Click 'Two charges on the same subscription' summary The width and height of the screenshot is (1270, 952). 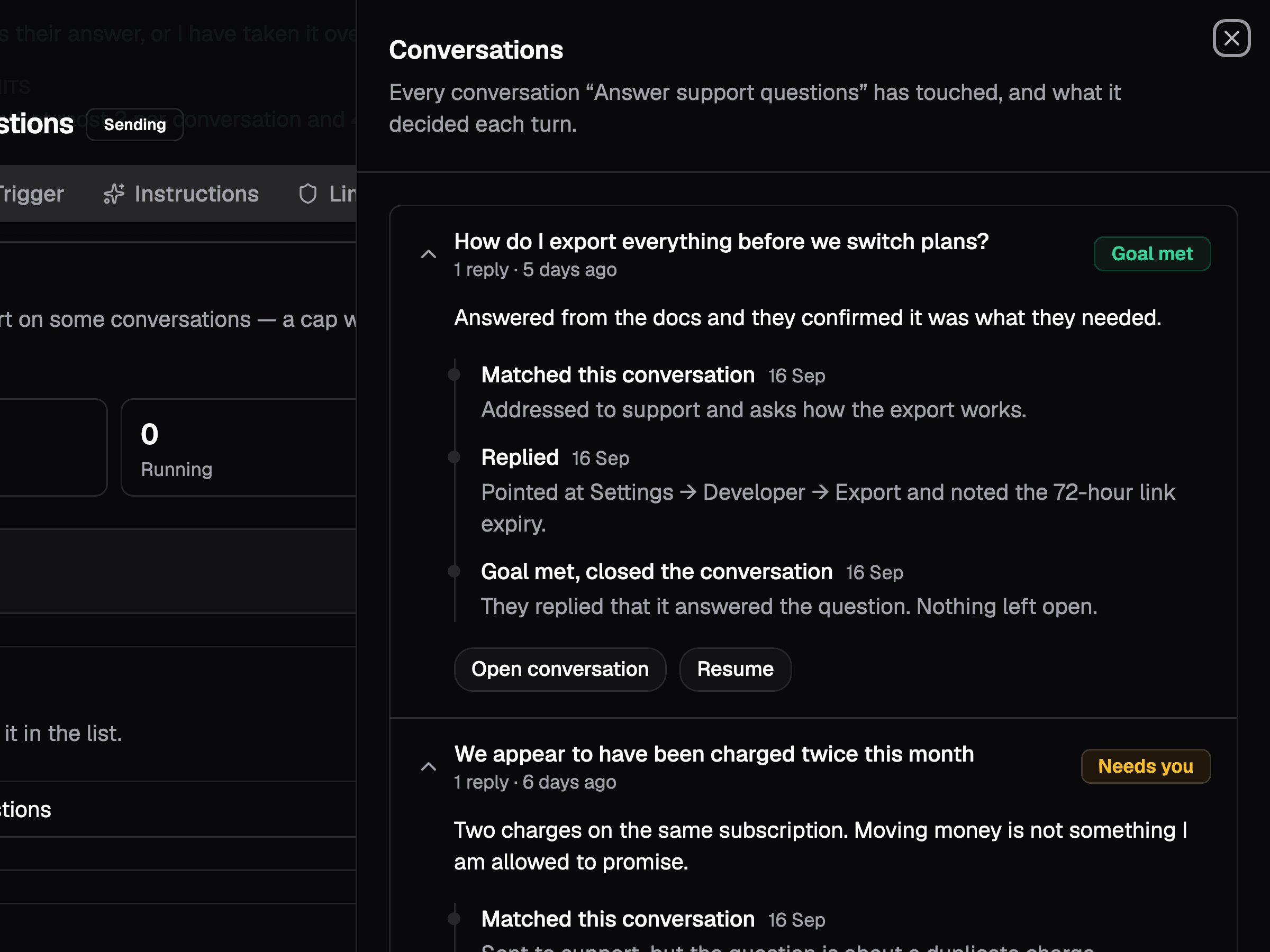coord(821,846)
